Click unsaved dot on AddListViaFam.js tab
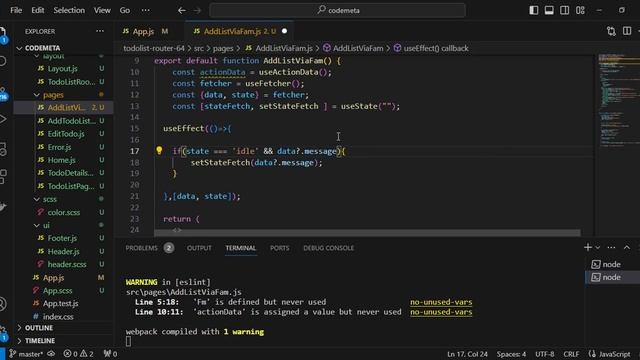This screenshot has width=640, height=360. pos(284,31)
